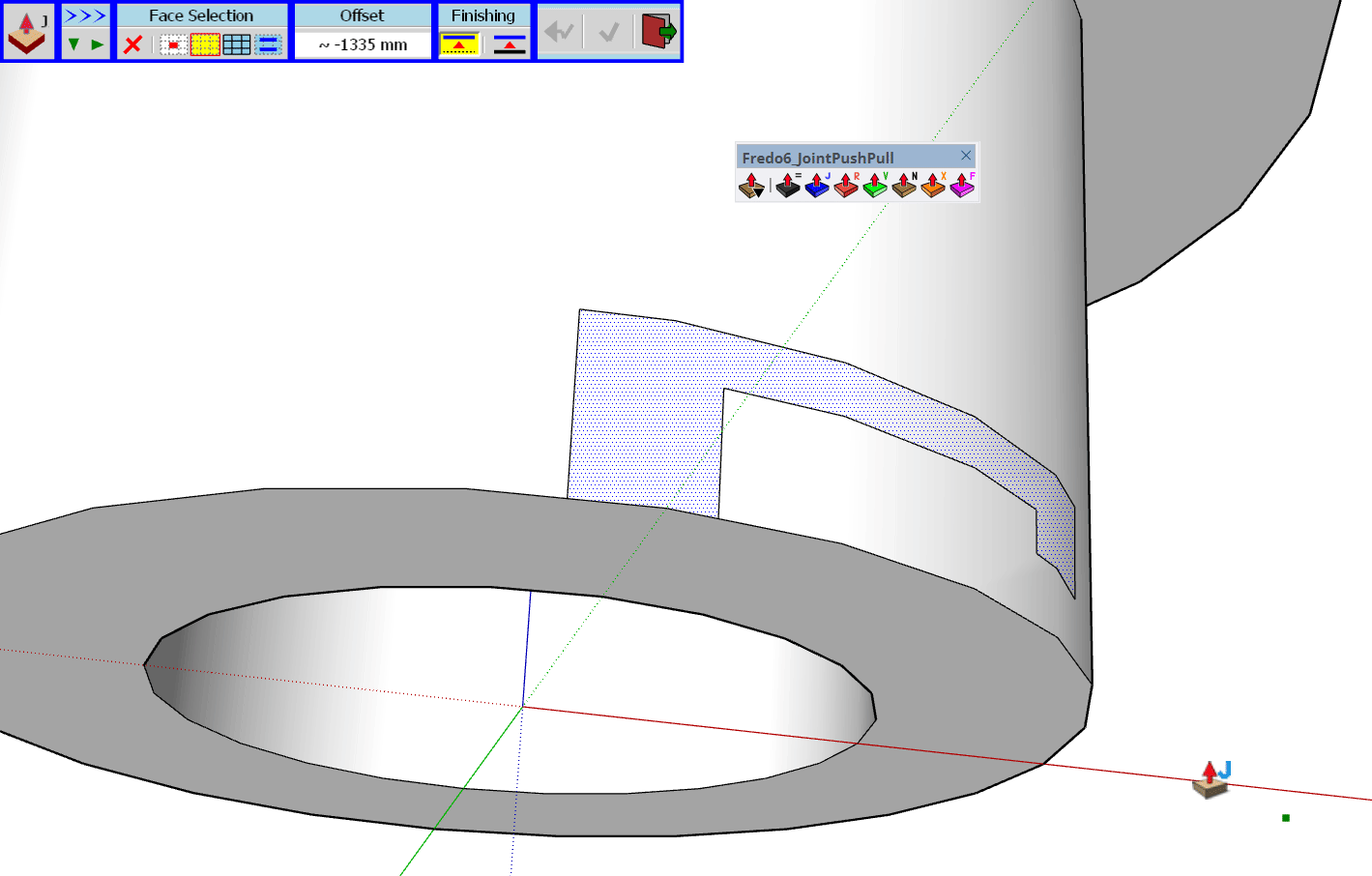The image size is (1372, 876).
Task: Exit the tool with the red door icon
Action: (657, 32)
